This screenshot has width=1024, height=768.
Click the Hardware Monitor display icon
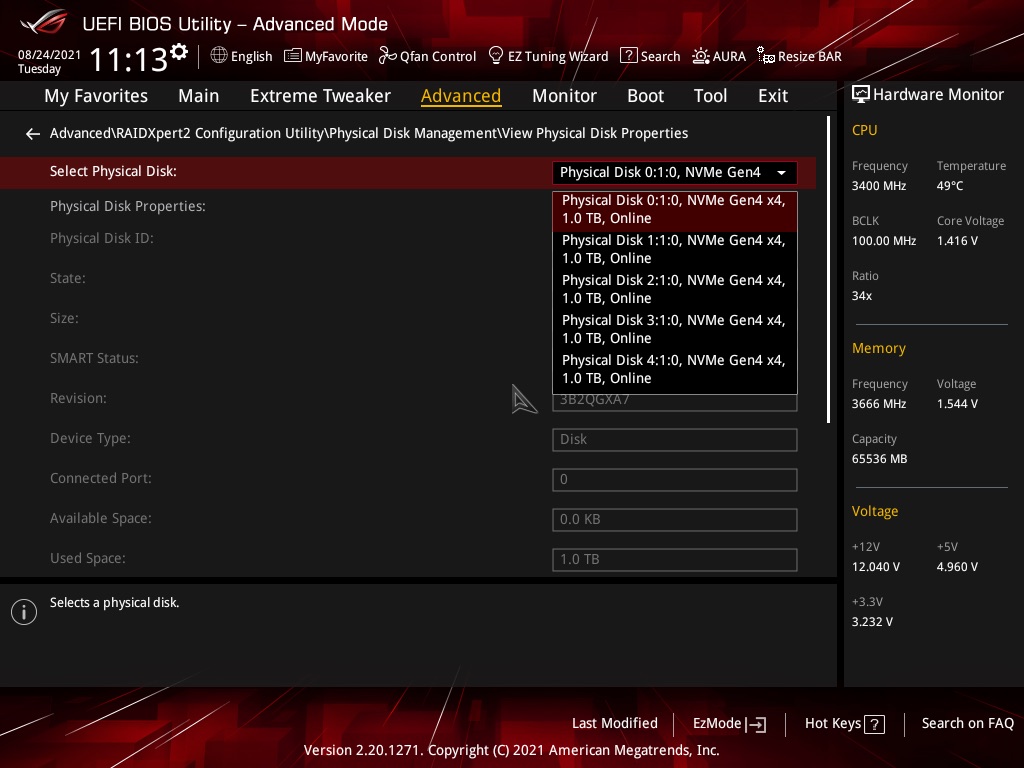[861, 95]
